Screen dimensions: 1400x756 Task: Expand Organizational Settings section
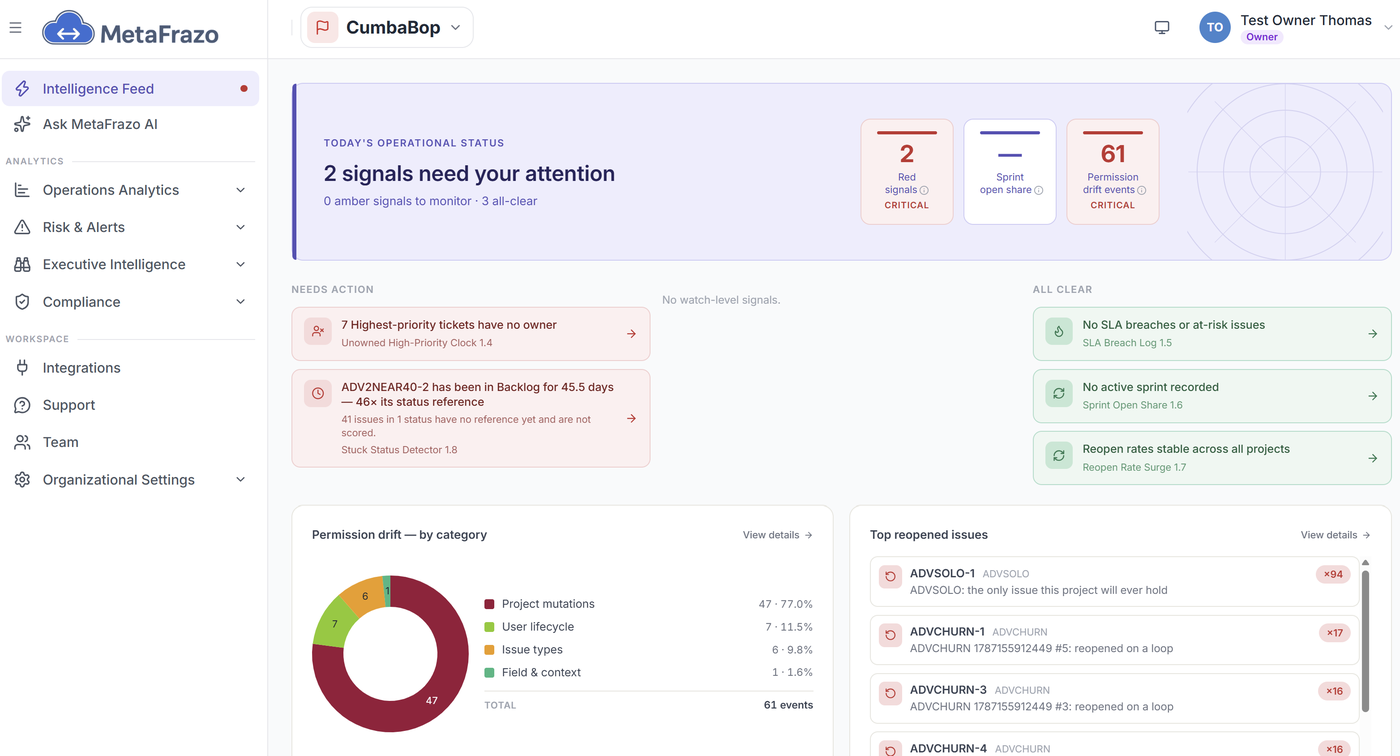pos(130,480)
